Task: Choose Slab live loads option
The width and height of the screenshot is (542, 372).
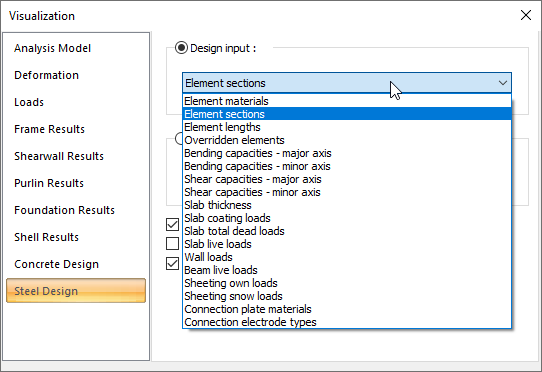Action: point(347,244)
